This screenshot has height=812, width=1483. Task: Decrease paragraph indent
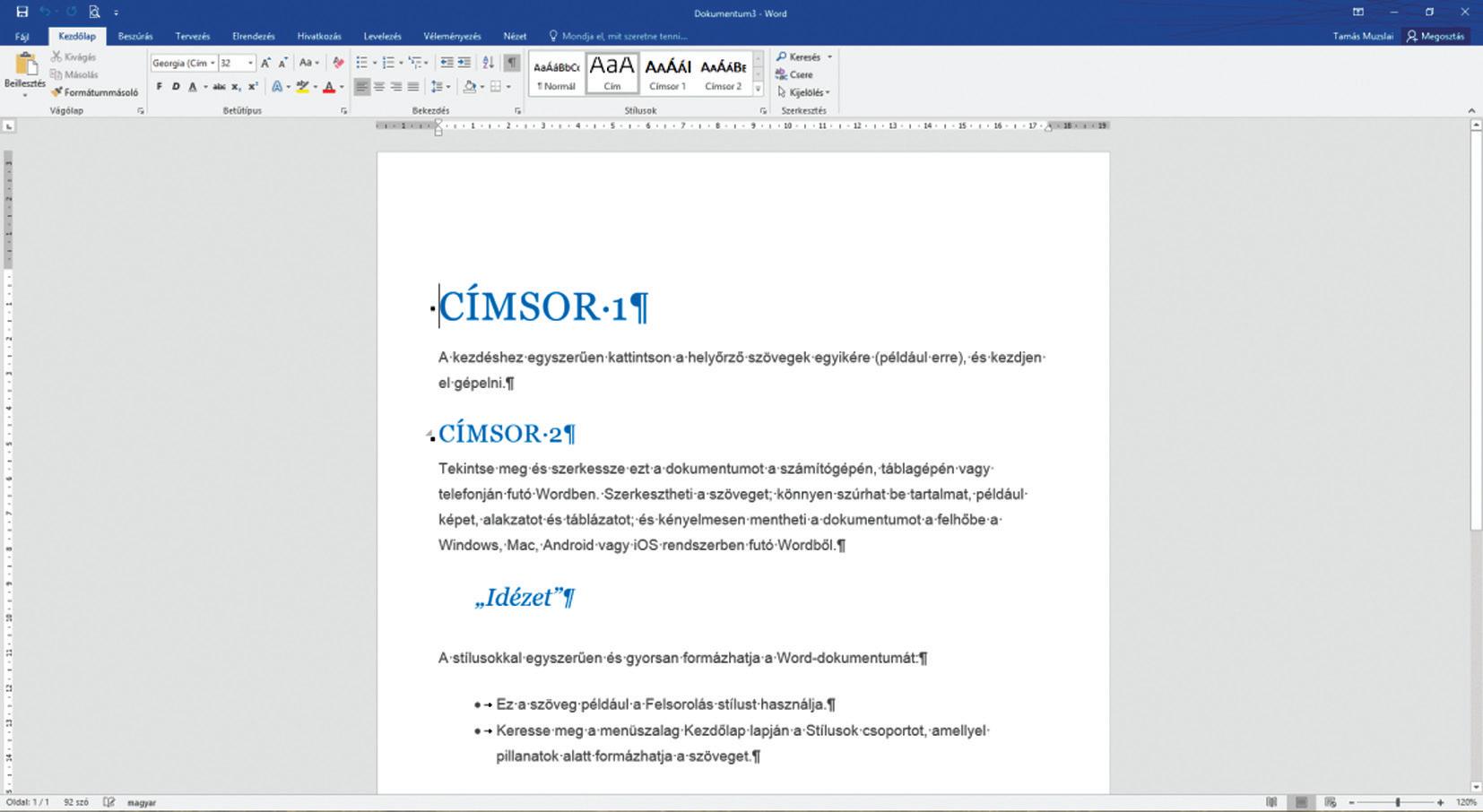click(x=447, y=63)
